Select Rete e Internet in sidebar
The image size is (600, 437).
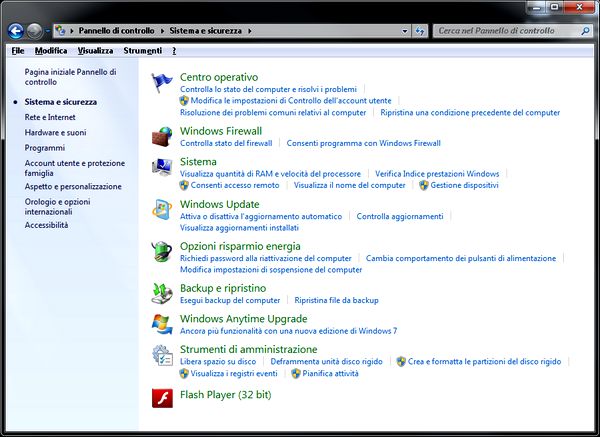pos(50,117)
